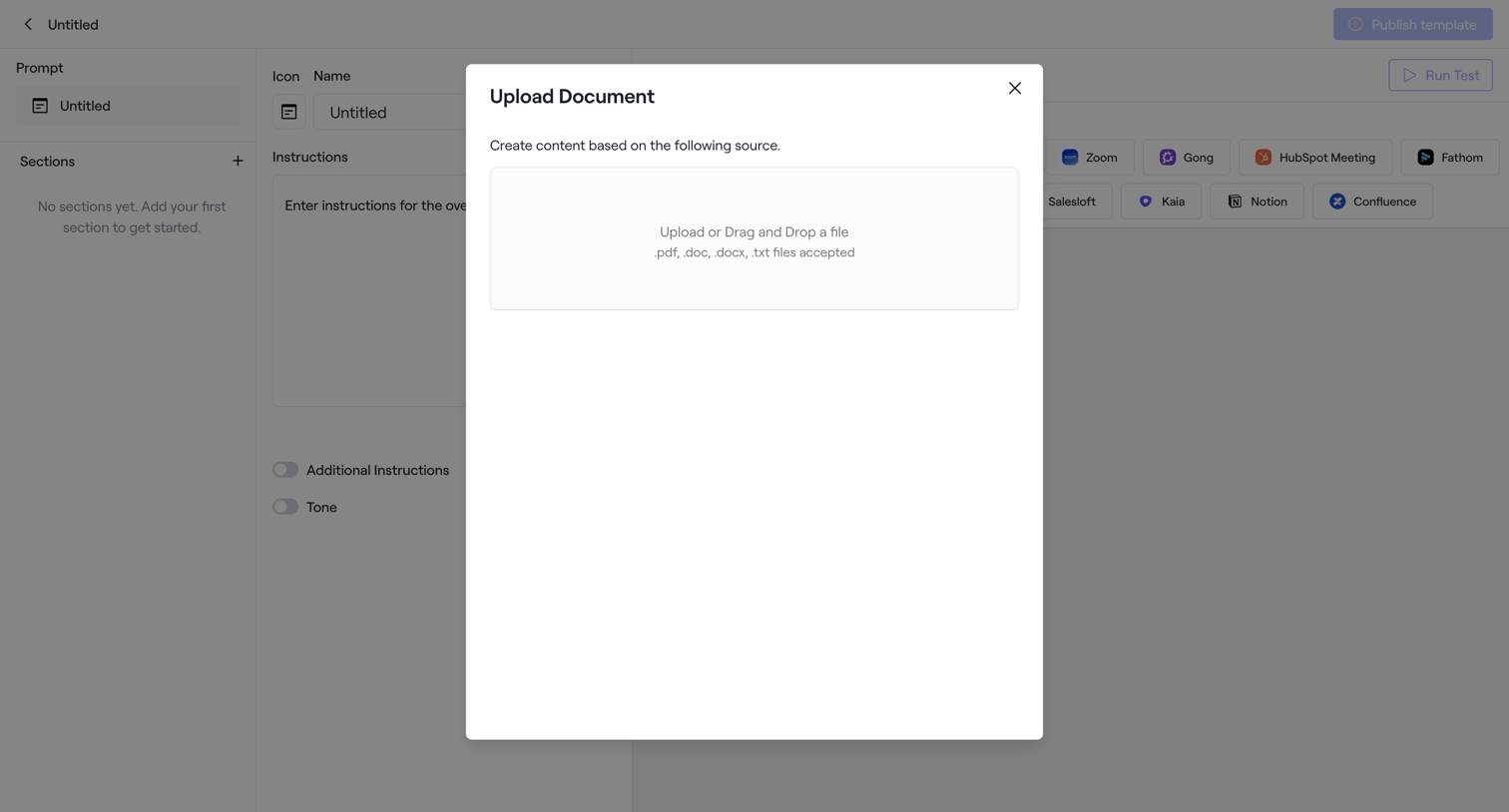Choose the Zoom integration source
The width and height of the screenshot is (1509, 812).
click(x=1089, y=158)
